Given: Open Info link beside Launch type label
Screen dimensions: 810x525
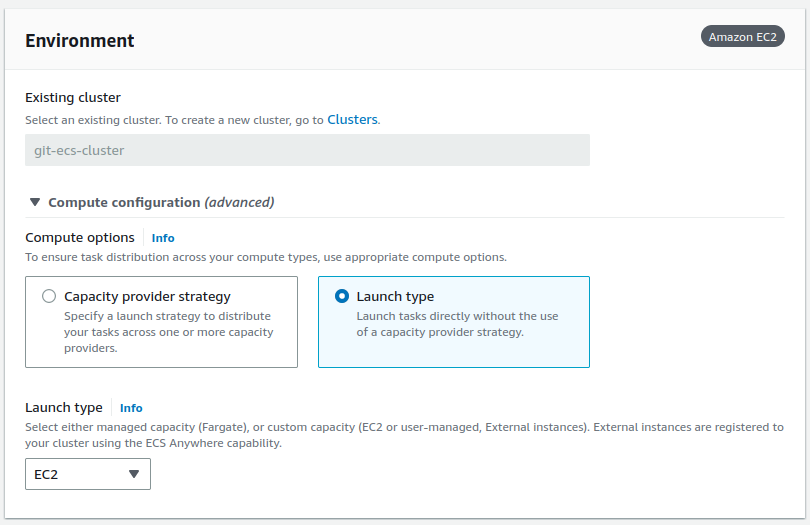Looking at the screenshot, I should (x=131, y=408).
